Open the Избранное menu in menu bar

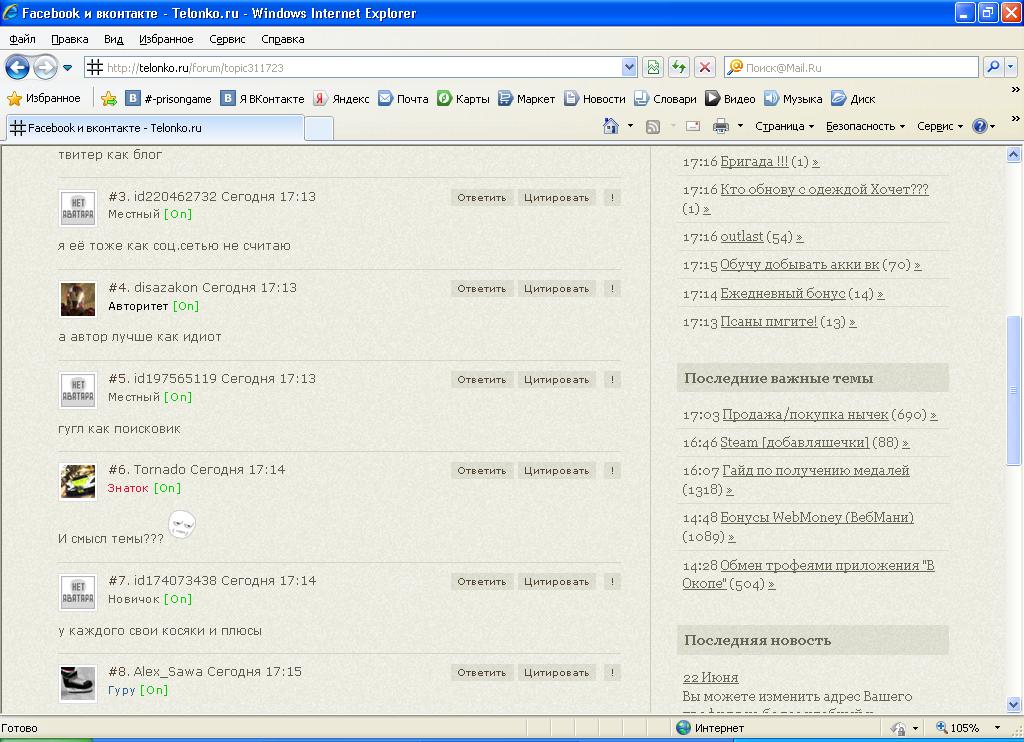[166, 39]
